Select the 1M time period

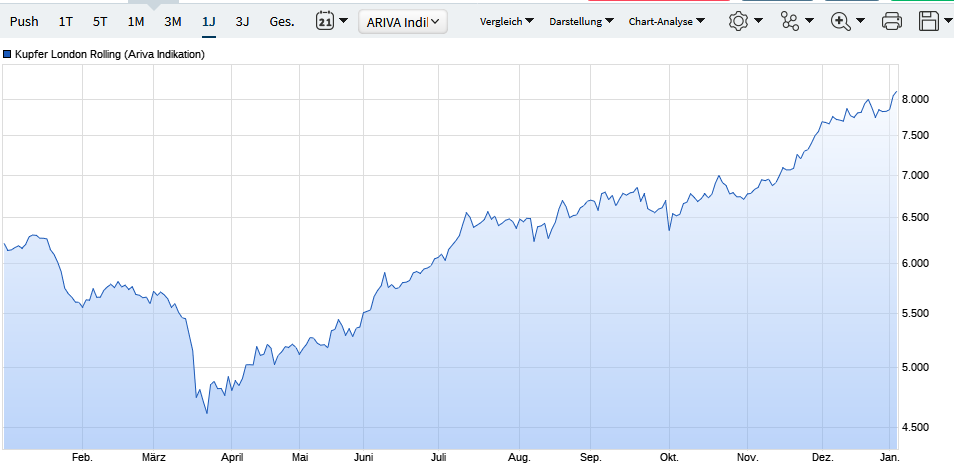[x=136, y=21]
